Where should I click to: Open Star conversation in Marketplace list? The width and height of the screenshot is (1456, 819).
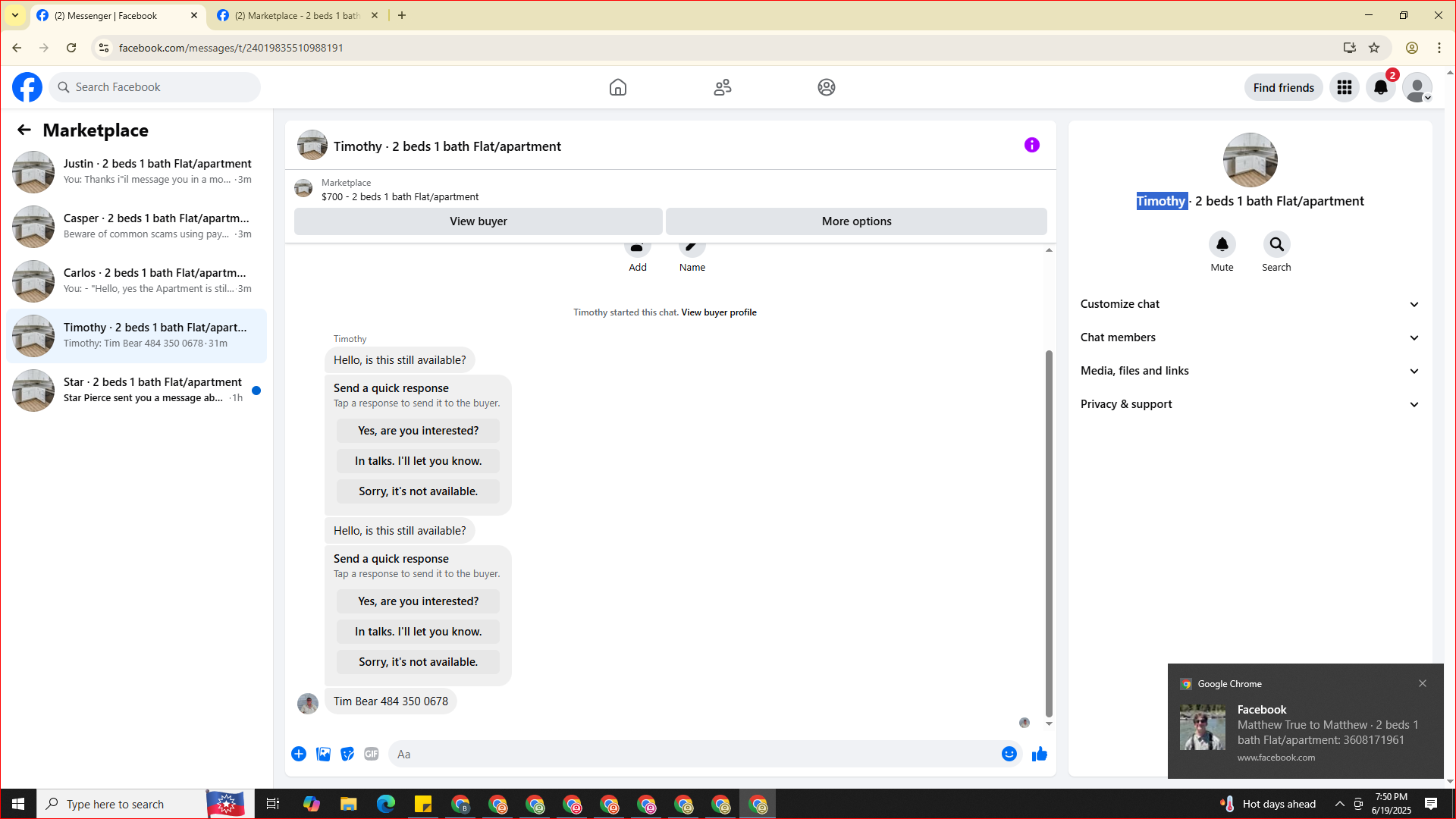pyautogui.click(x=136, y=391)
